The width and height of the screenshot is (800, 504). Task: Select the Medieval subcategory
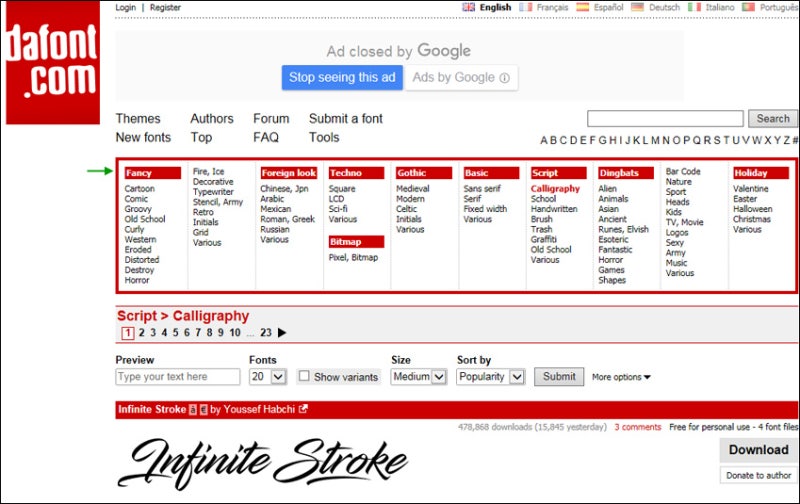coord(413,189)
